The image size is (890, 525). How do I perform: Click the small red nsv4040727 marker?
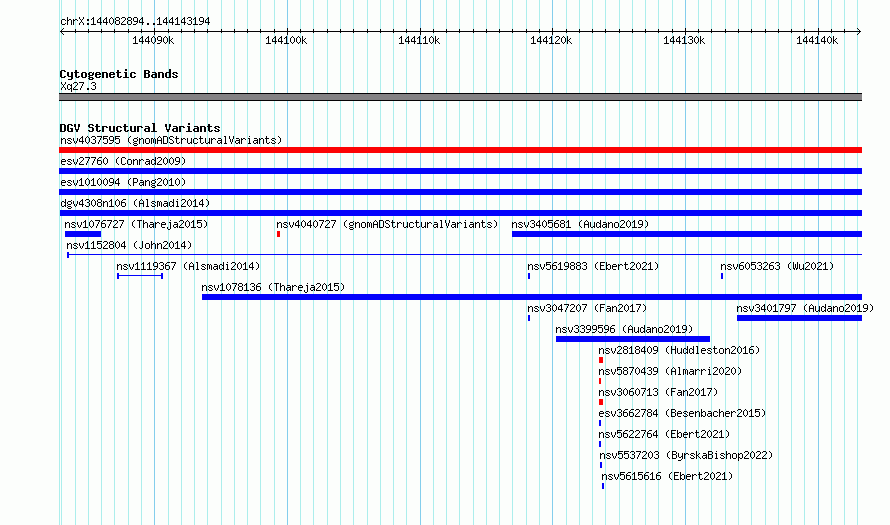coord(278,234)
